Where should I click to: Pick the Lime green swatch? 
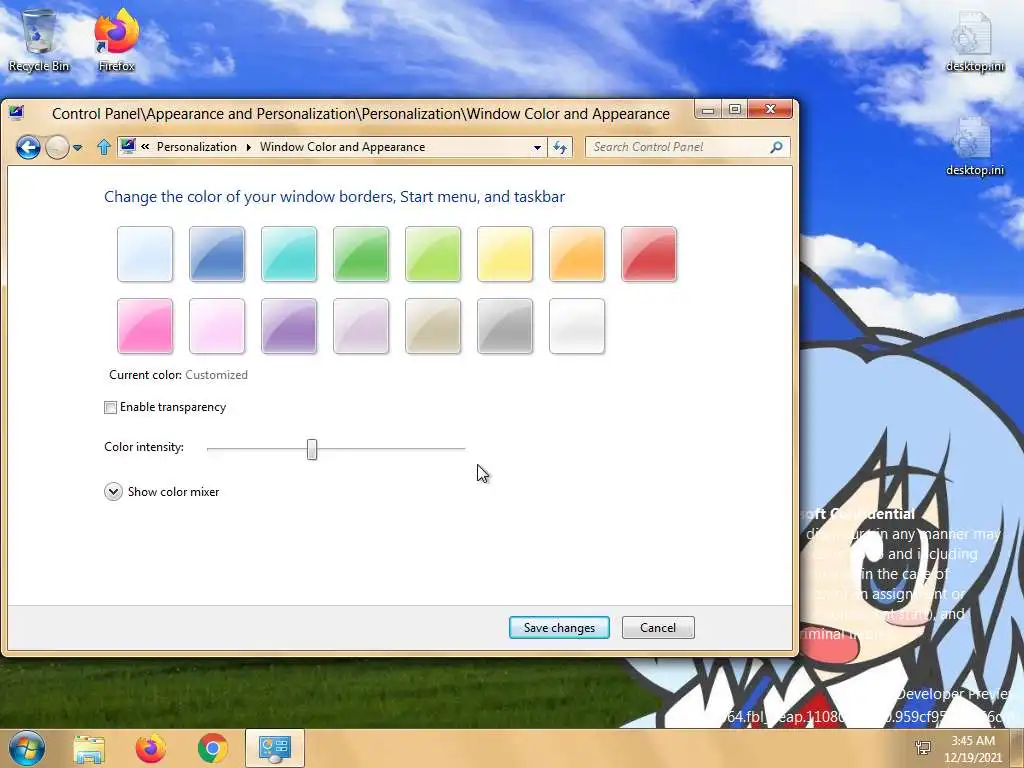(x=433, y=254)
